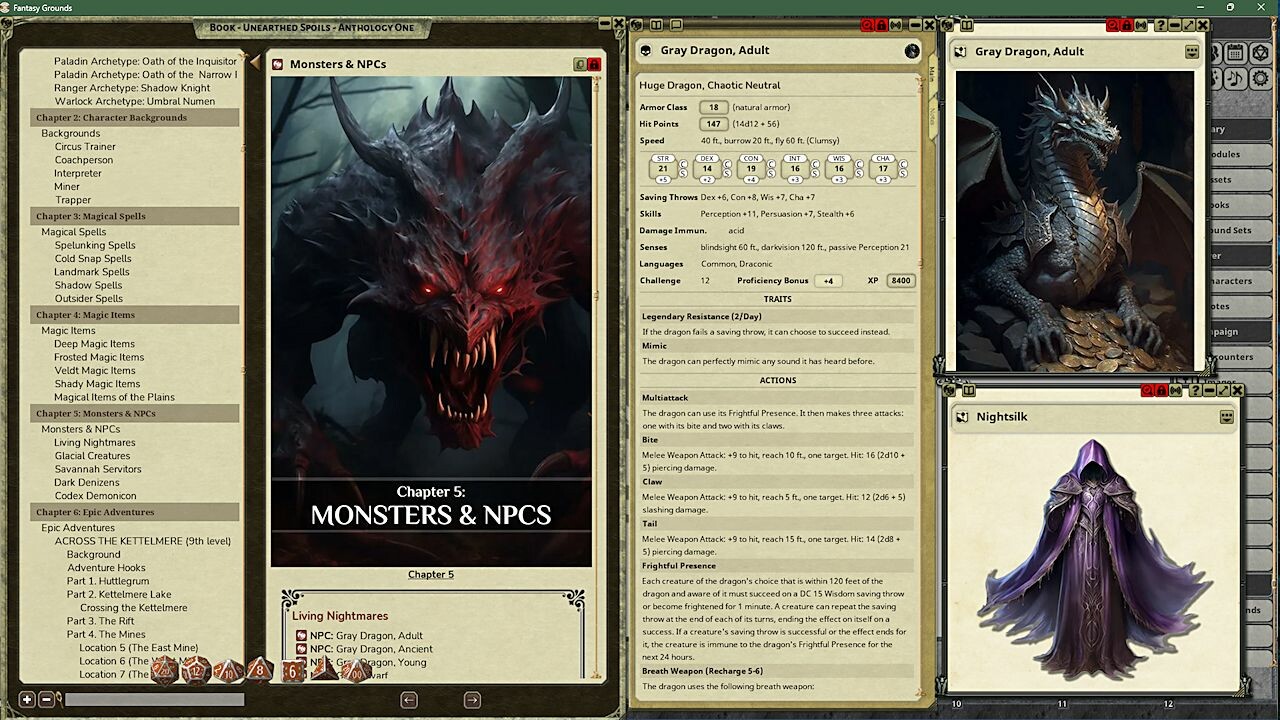The width and height of the screenshot is (1280, 720).
Task: Toggle the red magnifier on the Nightsilk window
Action: [1147, 390]
